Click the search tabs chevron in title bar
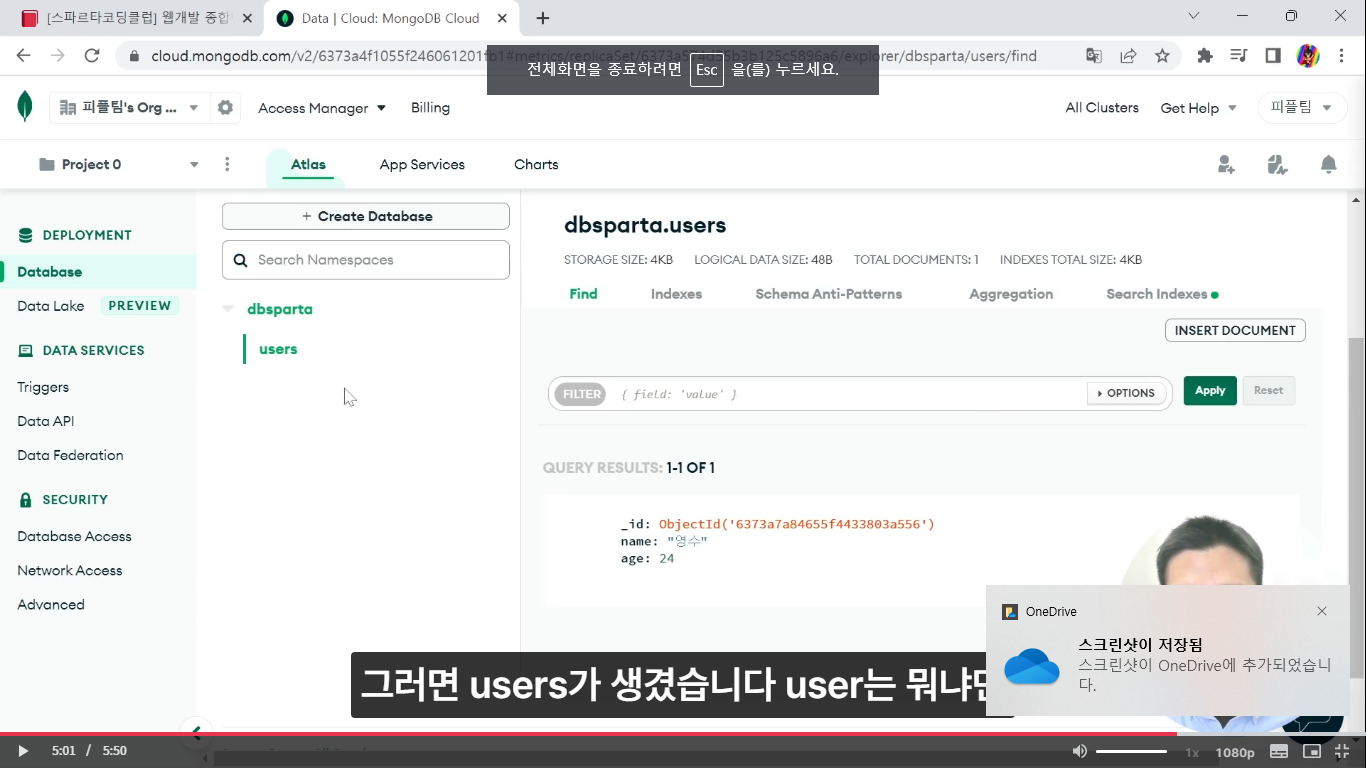Image resolution: width=1366 pixels, height=768 pixels. (1193, 16)
